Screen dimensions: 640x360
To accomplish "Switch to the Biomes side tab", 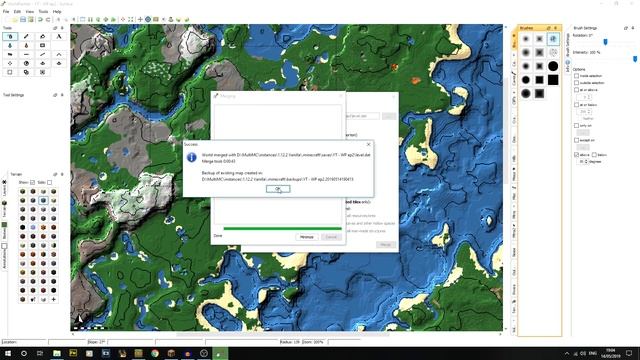I will [x=4, y=231].
